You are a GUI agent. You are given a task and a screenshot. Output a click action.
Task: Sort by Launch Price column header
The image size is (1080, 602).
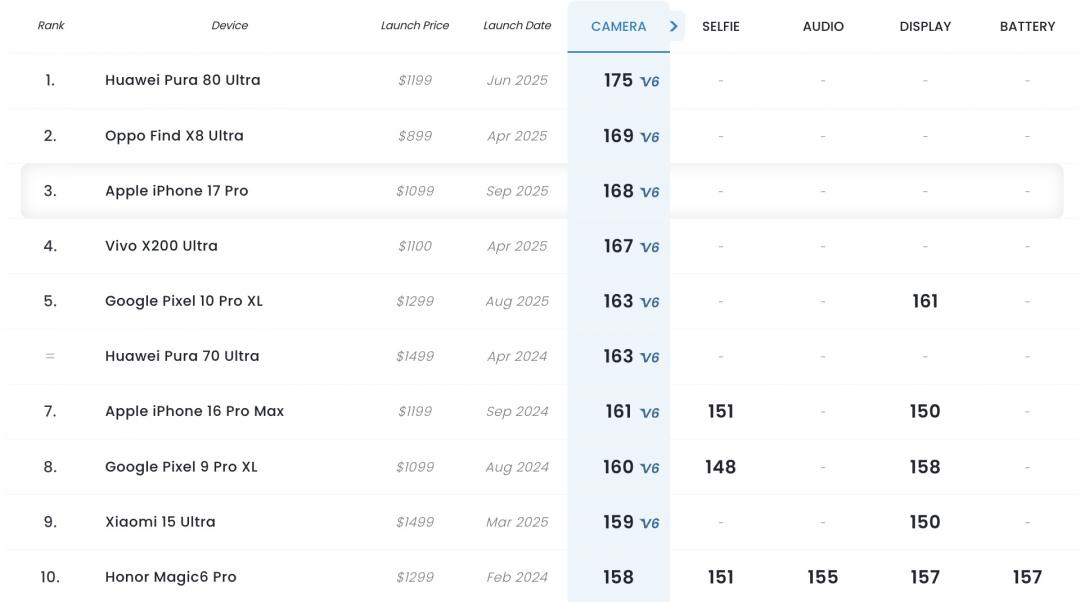415,26
